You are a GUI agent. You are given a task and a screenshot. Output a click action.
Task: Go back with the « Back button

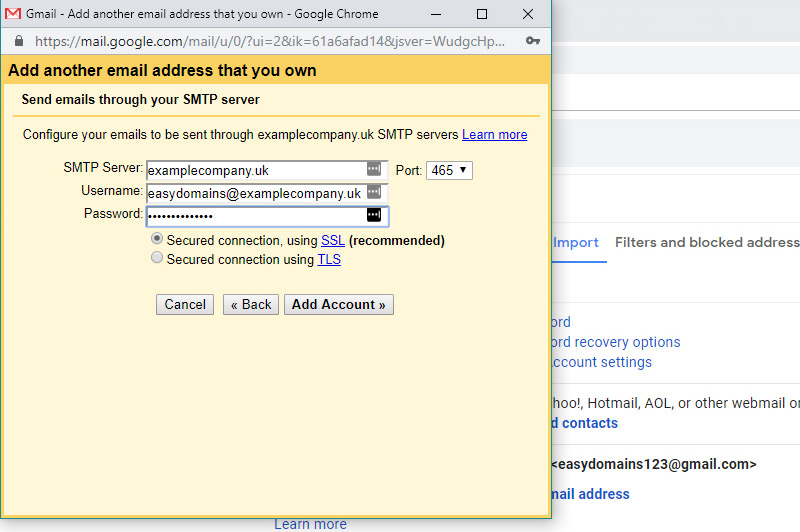(x=251, y=305)
